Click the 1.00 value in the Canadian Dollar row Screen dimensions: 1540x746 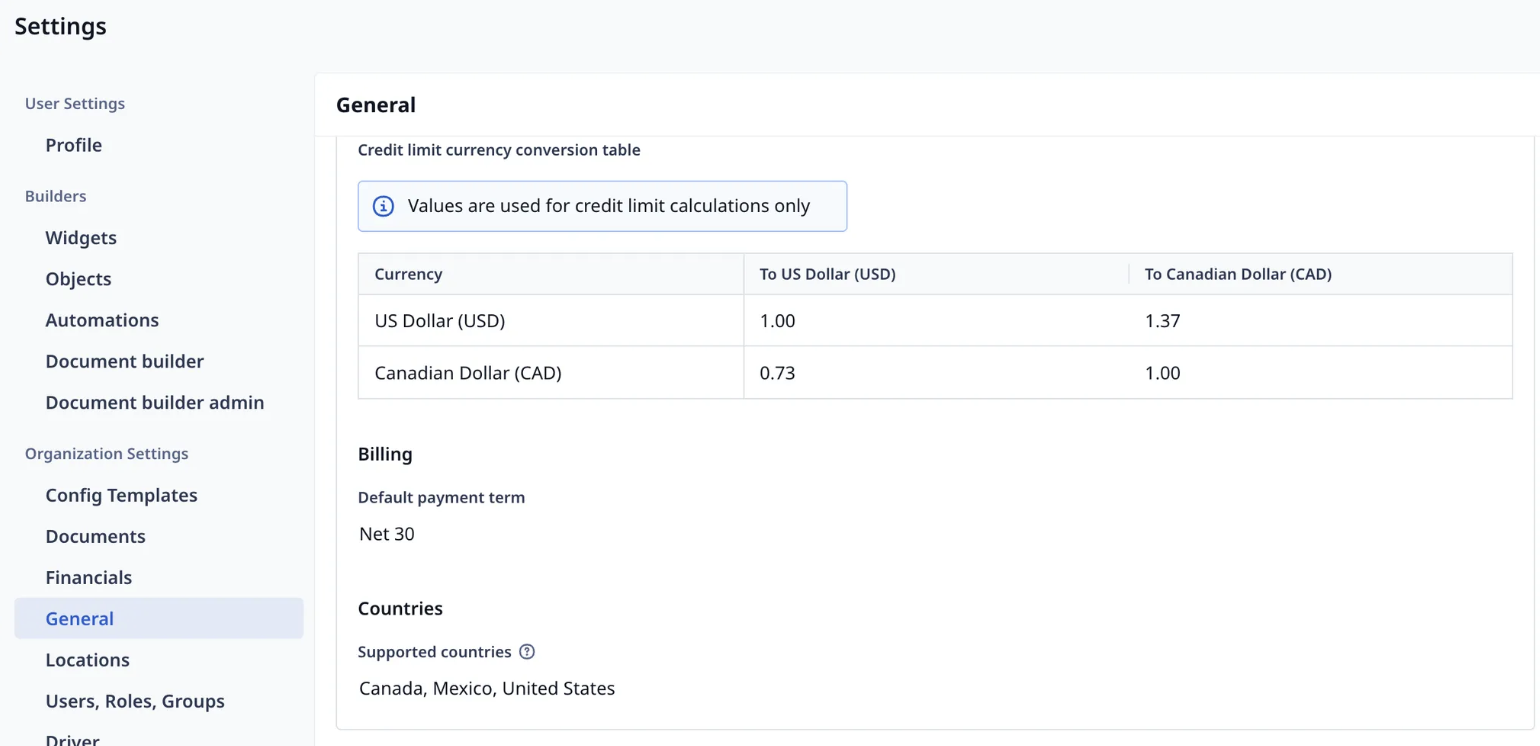click(1163, 373)
